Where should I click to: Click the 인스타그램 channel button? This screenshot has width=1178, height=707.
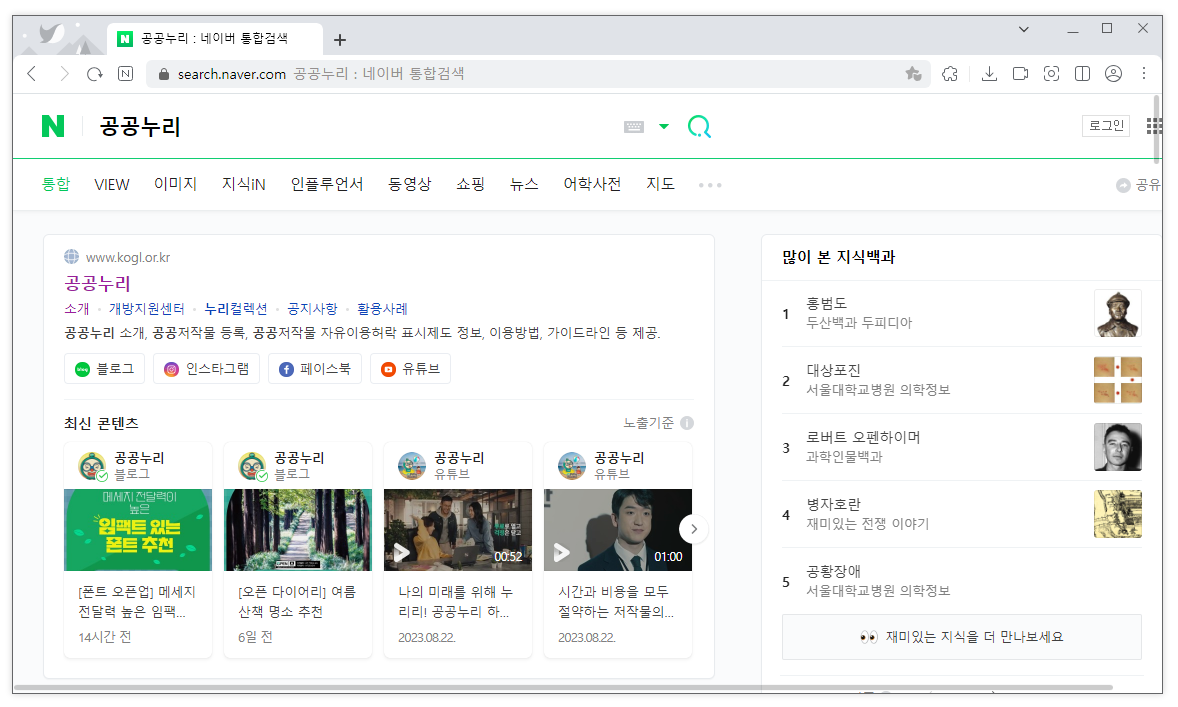(x=207, y=369)
